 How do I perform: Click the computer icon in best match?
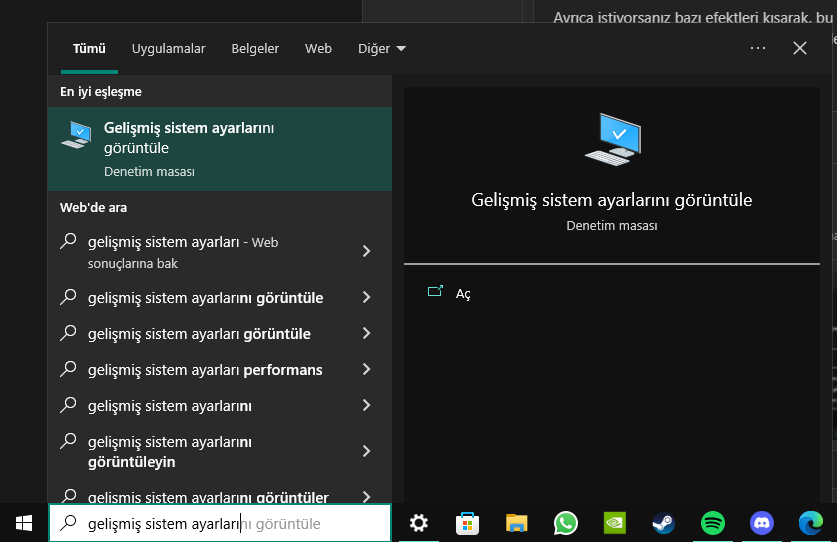(x=76, y=135)
